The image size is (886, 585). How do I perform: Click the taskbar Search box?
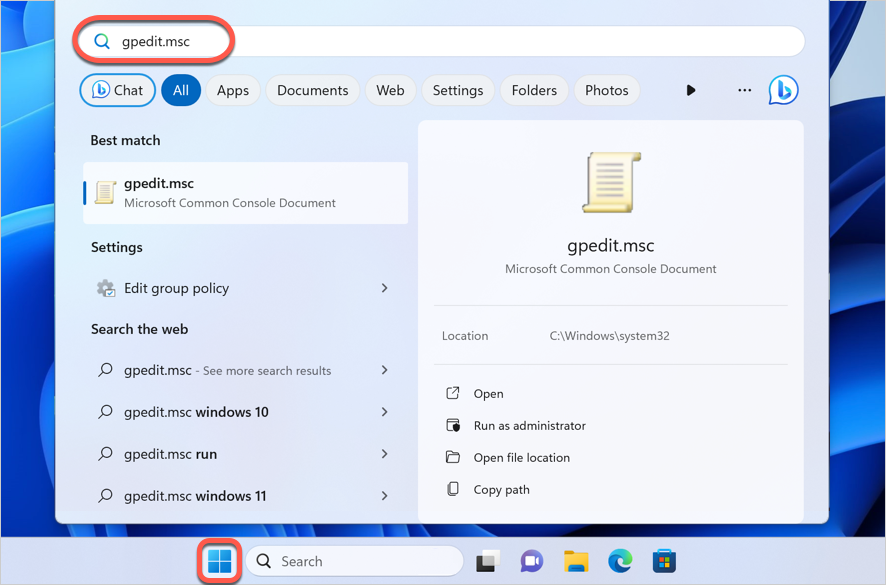355,561
